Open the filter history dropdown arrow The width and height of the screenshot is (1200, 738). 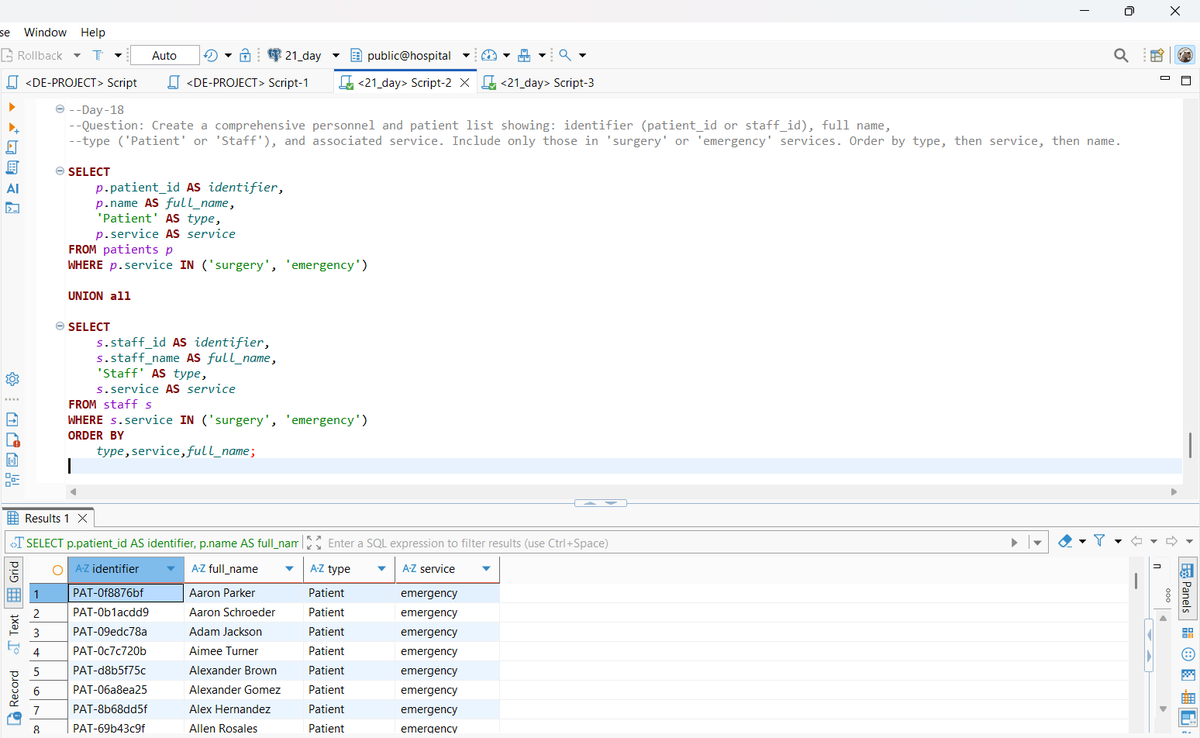pyautogui.click(x=1036, y=543)
